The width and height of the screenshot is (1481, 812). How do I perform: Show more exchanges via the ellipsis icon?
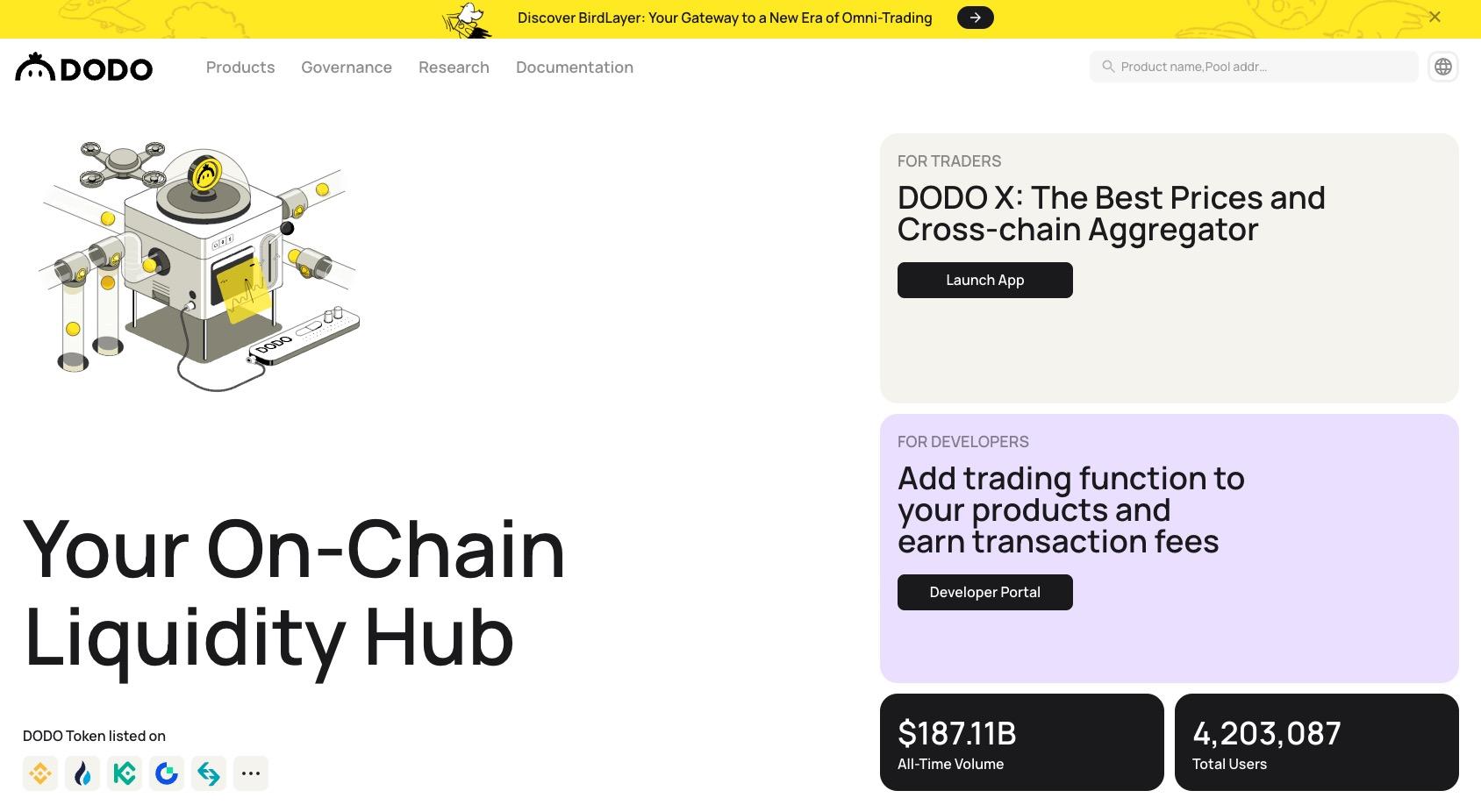point(251,773)
